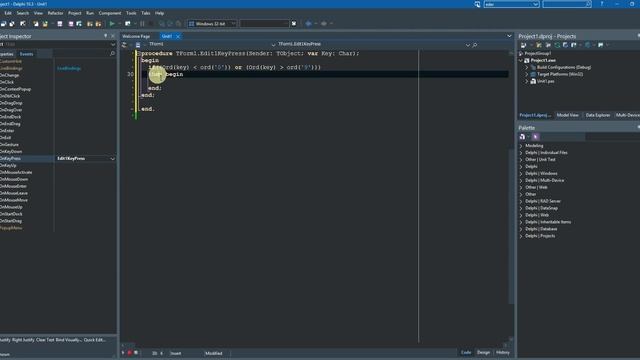Click the Bind Visually... link
This screenshot has width=640, height=360.
[x=69, y=340]
